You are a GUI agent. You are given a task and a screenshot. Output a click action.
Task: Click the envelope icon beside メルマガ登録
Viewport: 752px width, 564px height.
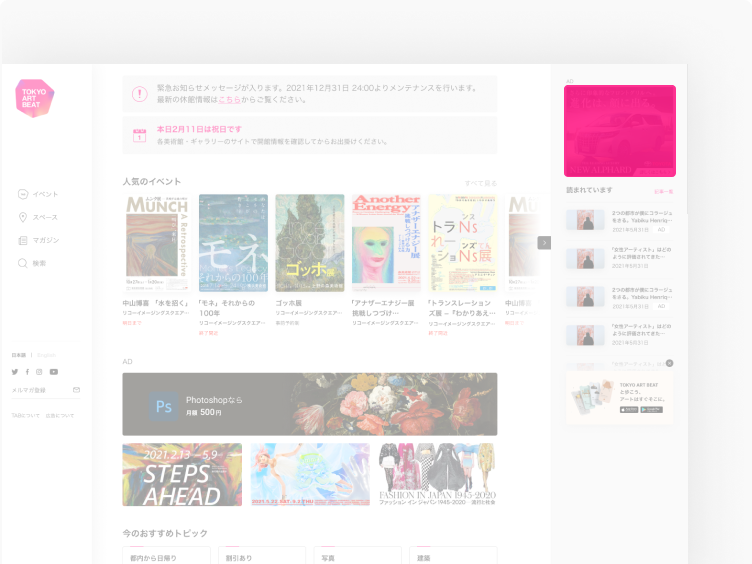coord(76,390)
